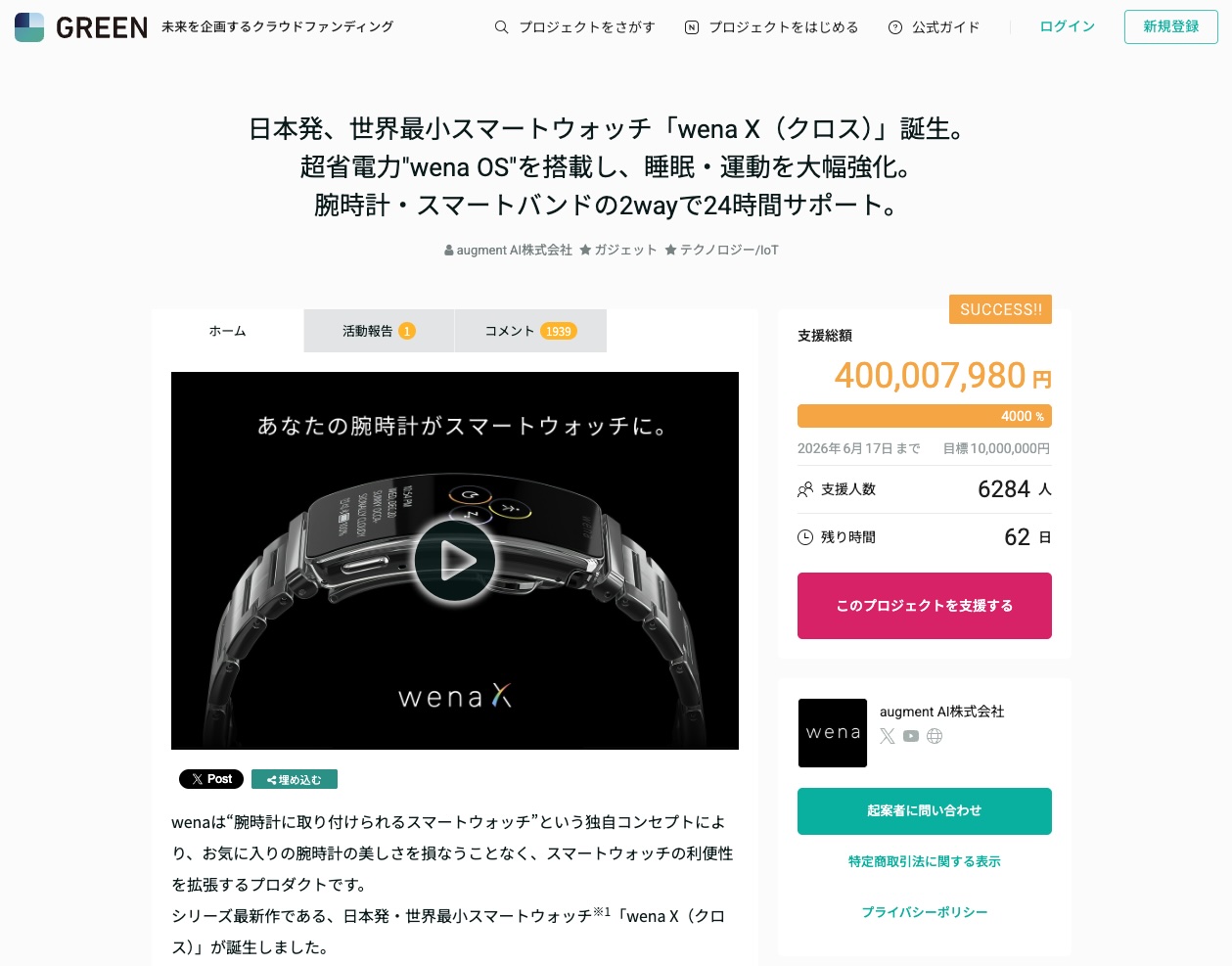Switch to the コメント tab
The image size is (1232, 966).
530,331
